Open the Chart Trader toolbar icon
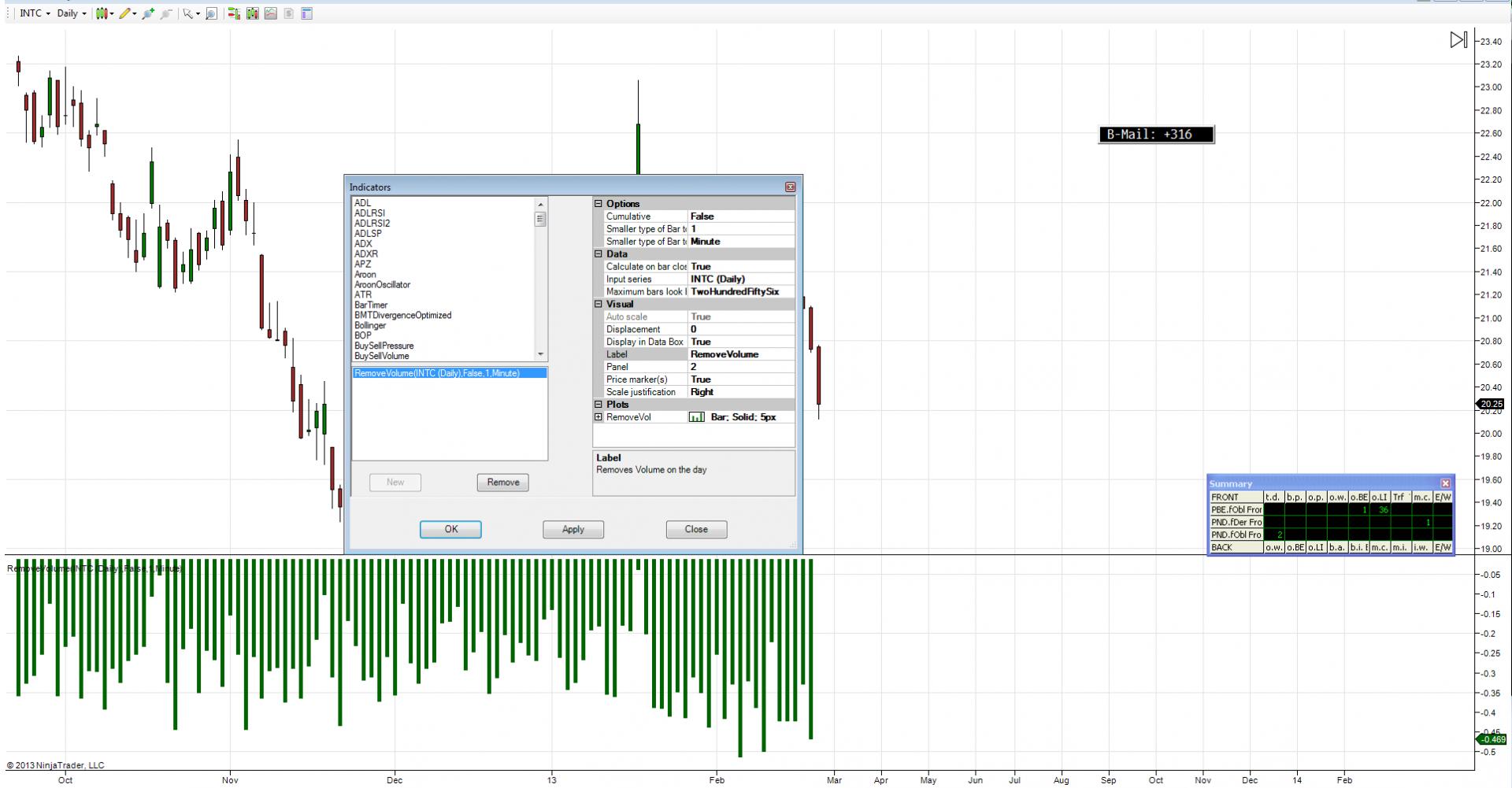The image size is (1512, 788). point(234,13)
